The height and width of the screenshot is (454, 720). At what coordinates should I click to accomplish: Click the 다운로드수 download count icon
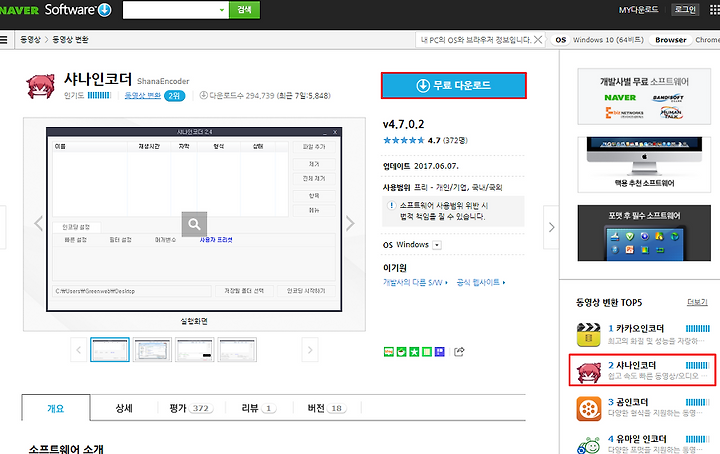pos(203,95)
